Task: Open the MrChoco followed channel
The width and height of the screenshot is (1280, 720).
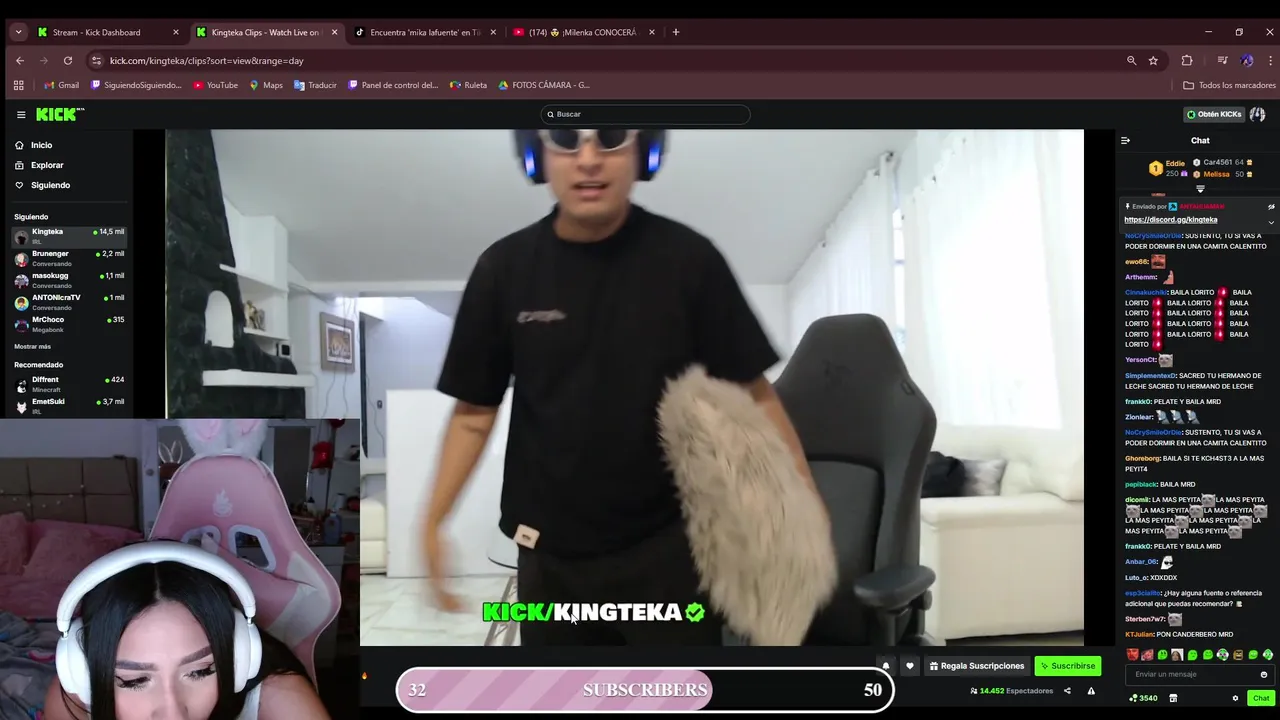Action: 69,324
